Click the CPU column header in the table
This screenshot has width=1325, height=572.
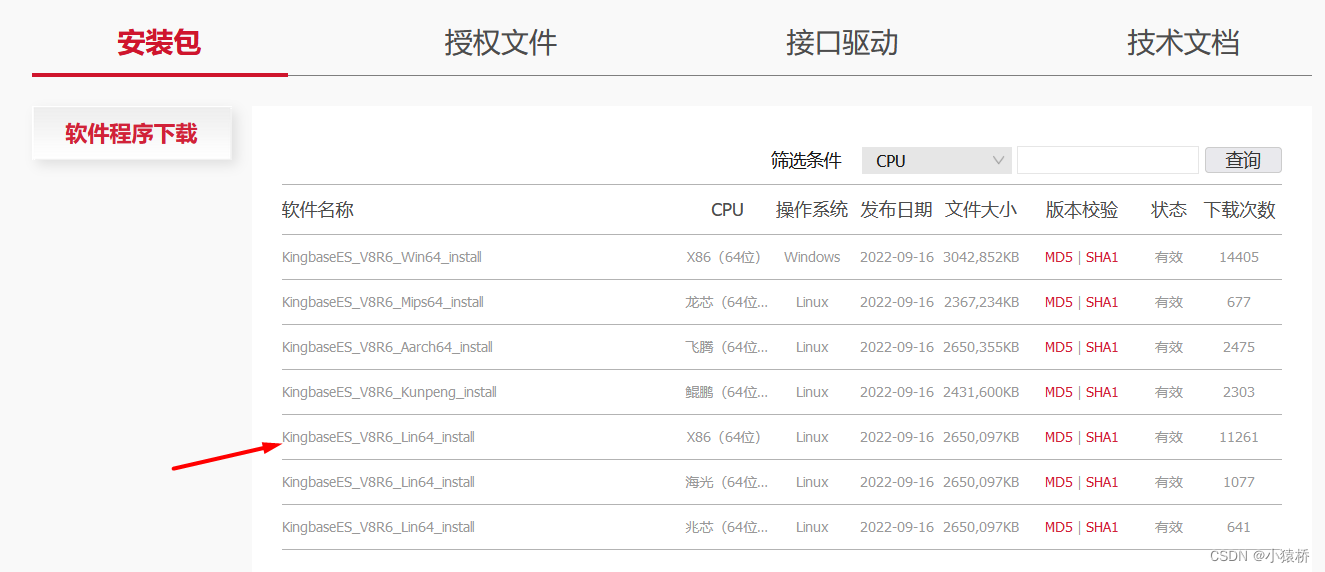point(727,210)
